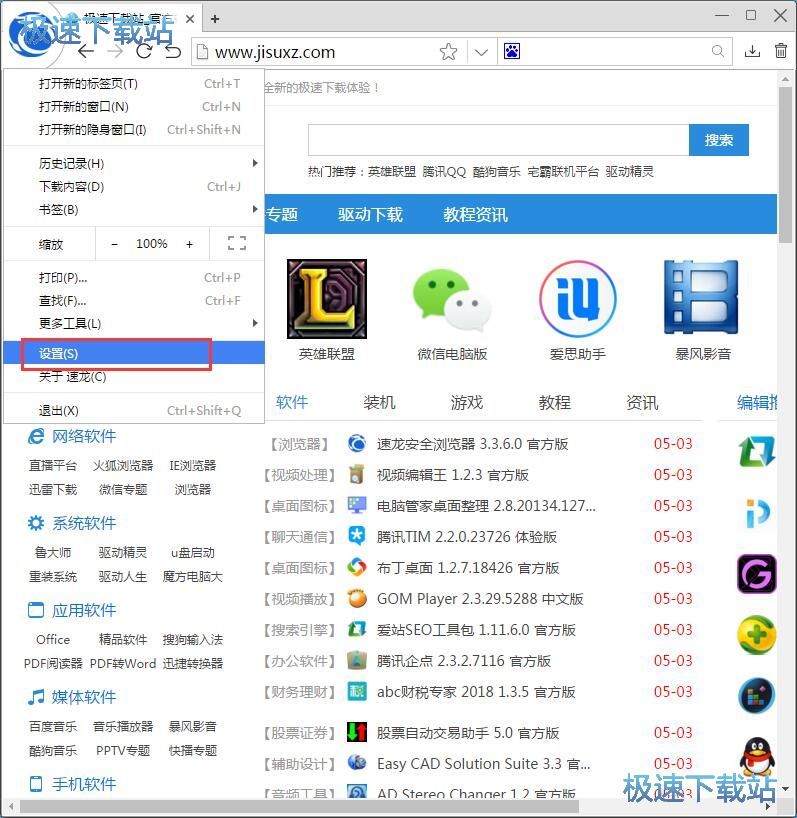
Task: Open the 火狐浏览器 sidebar link
Action: [x=123, y=465]
